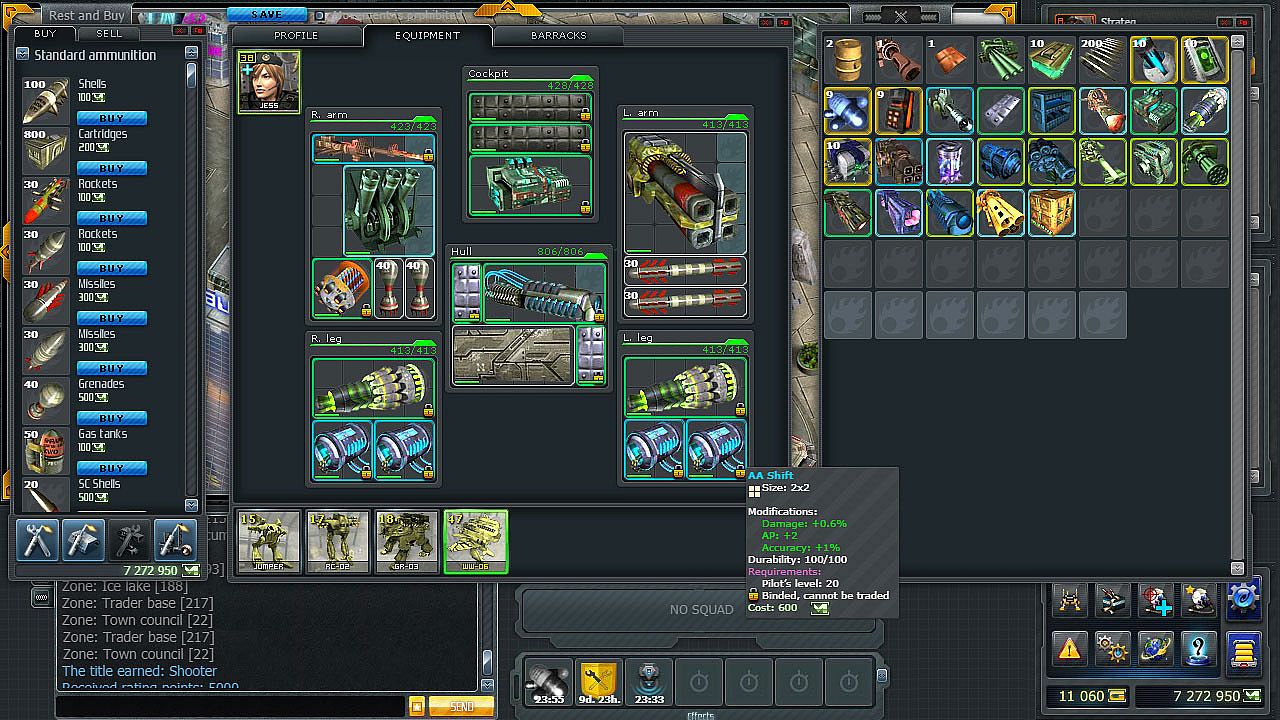
Task: Select the blue shelving rack item
Action: [1051, 110]
